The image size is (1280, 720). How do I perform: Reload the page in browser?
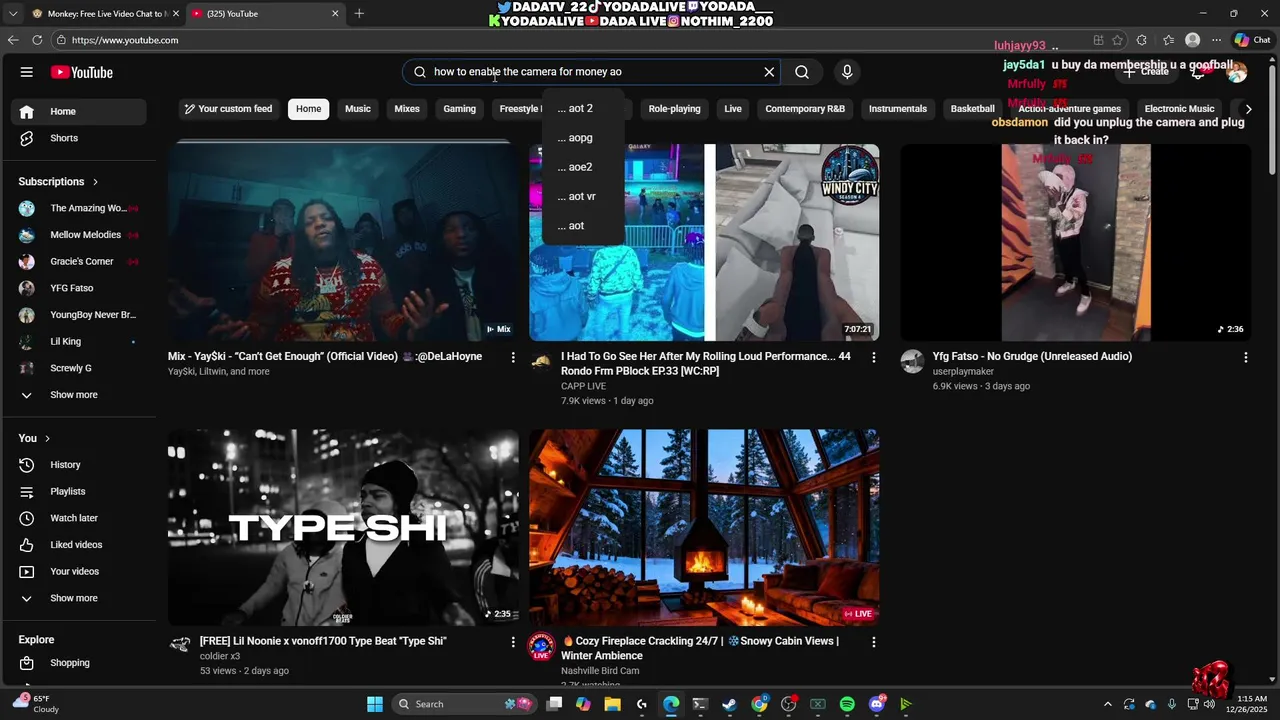(x=37, y=40)
